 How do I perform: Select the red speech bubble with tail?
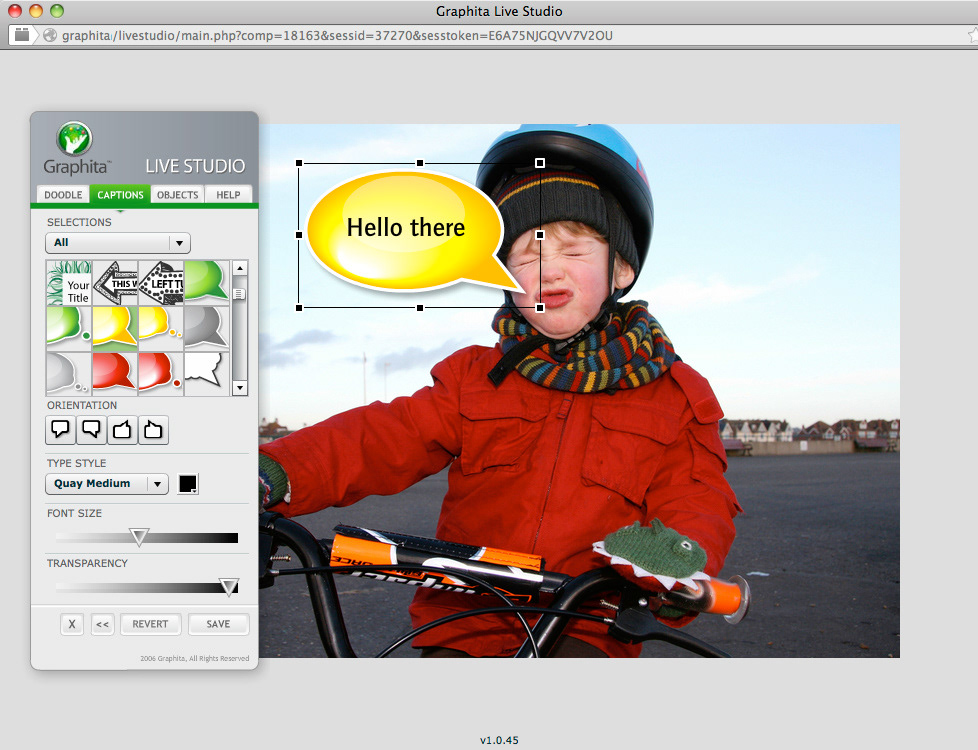click(115, 374)
